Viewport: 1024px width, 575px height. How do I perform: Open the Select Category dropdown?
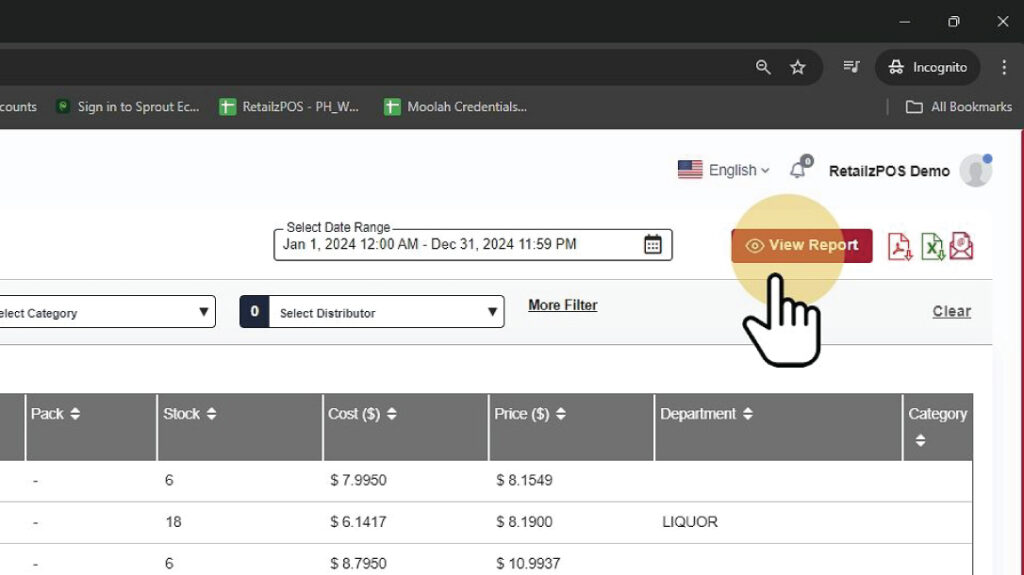click(x=105, y=313)
